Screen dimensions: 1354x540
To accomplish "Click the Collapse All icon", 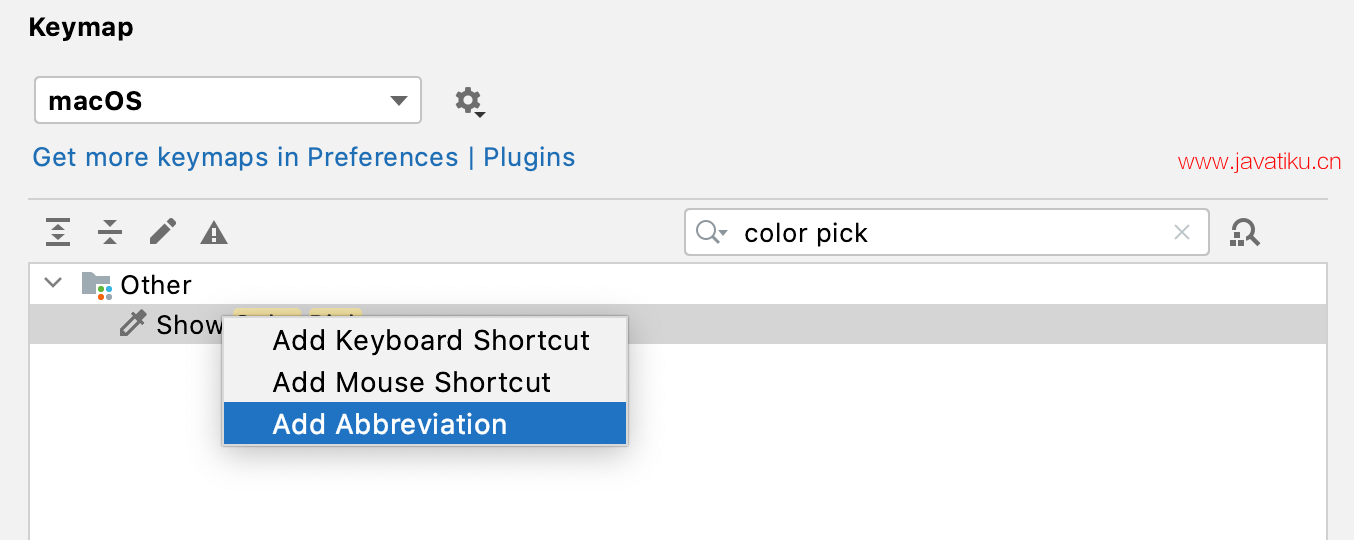I will (x=110, y=233).
